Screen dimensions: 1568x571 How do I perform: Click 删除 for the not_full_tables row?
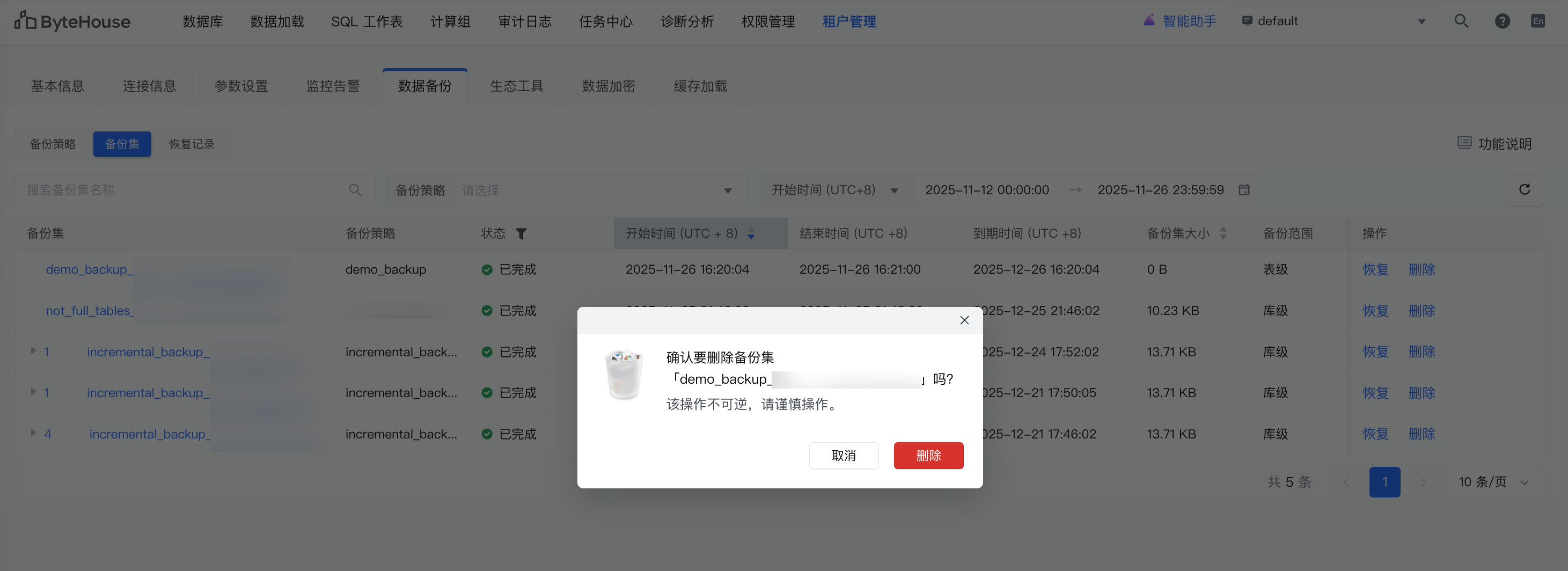click(1422, 311)
